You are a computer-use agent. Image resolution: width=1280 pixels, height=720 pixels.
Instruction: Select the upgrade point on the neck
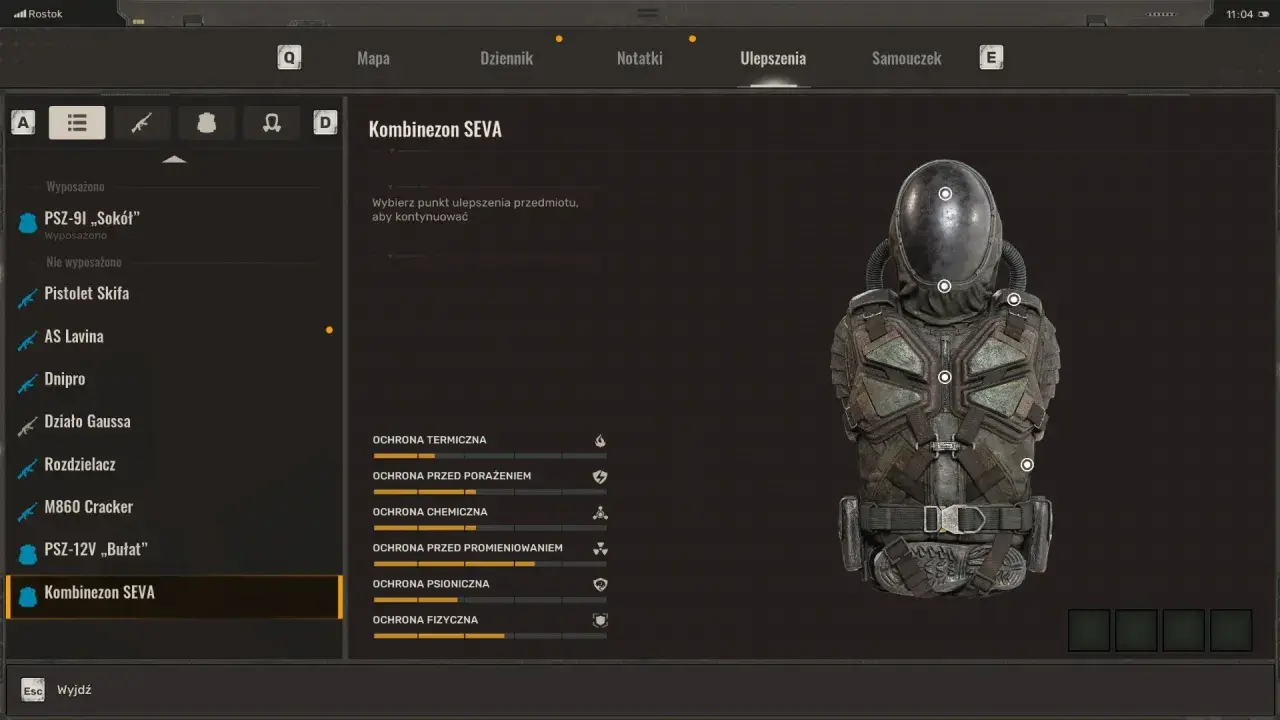[x=944, y=286]
